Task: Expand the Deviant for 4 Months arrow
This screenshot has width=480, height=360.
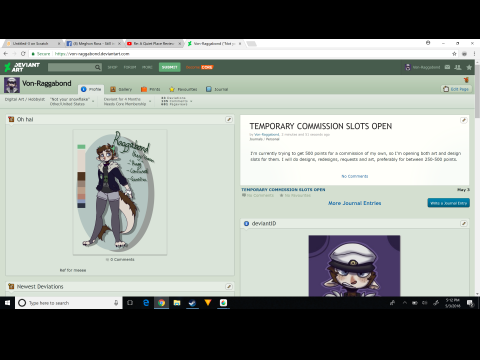Action: point(150,101)
